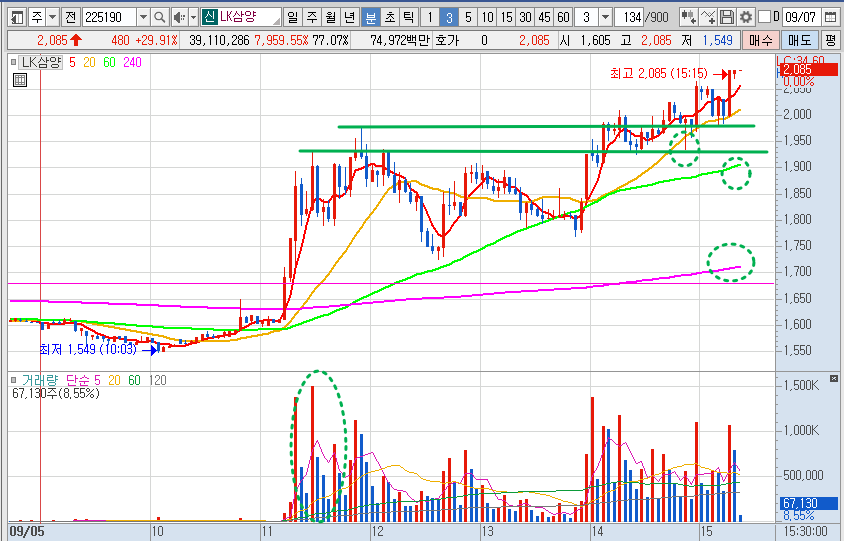The width and height of the screenshot is (844, 541).
Task: Open the calendar date picker icon
Action: (829, 18)
